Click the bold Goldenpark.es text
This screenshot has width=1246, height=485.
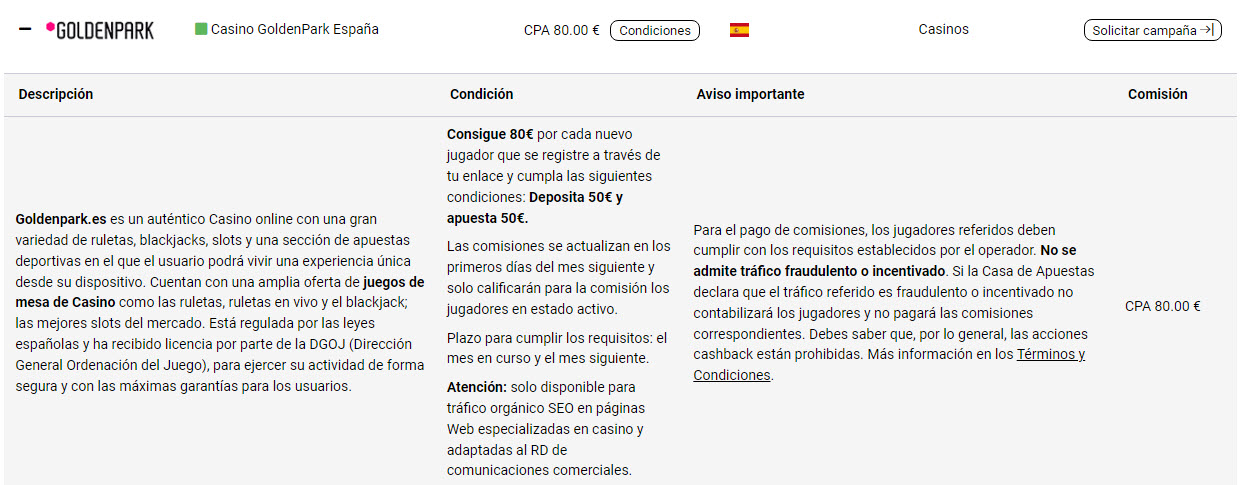(61, 218)
